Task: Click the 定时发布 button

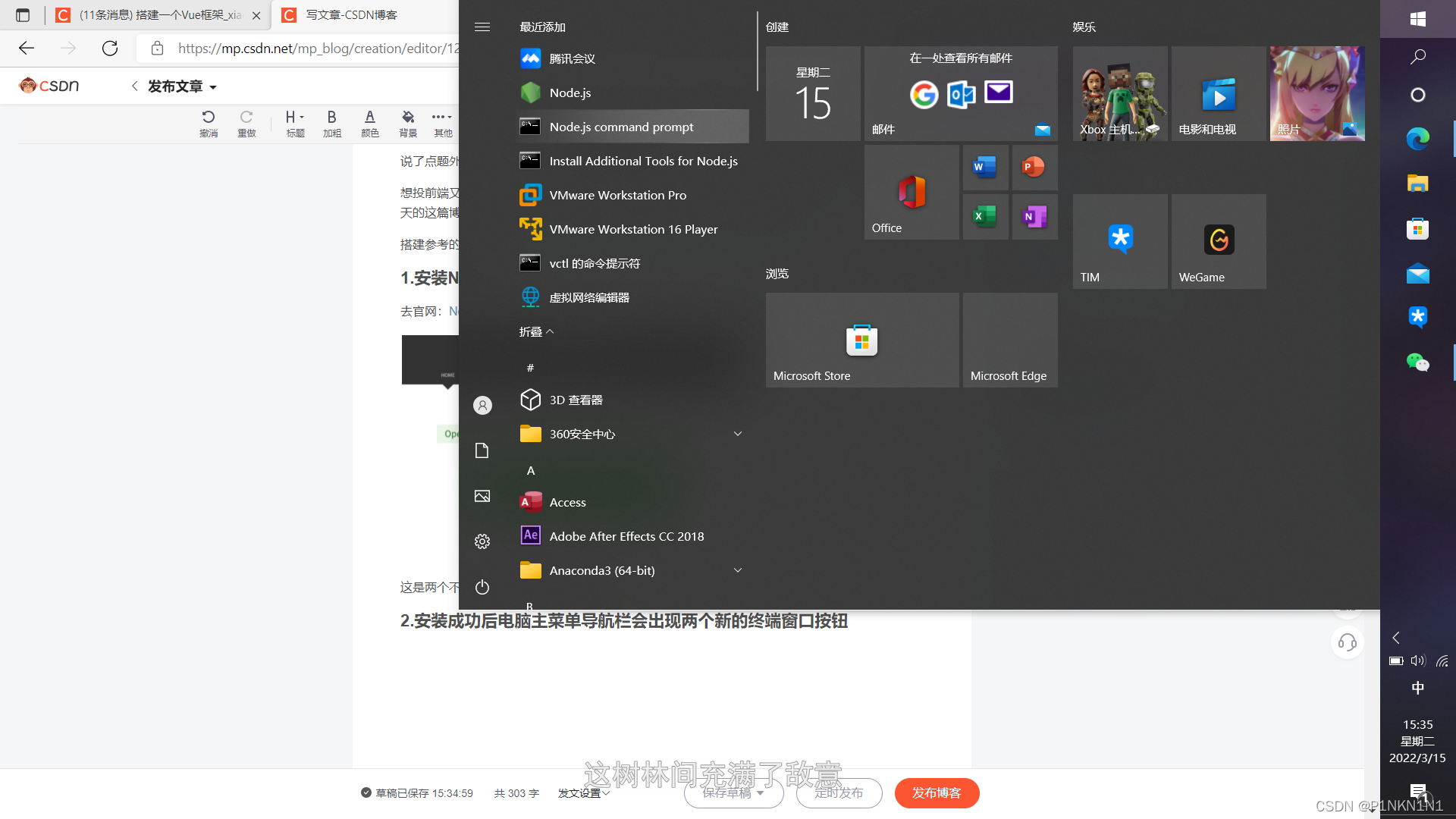Action: click(x=838, y=792)
